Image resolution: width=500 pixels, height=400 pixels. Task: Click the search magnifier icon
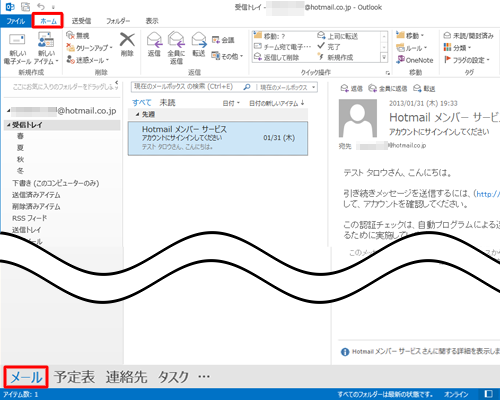click(x=247, y=87)
